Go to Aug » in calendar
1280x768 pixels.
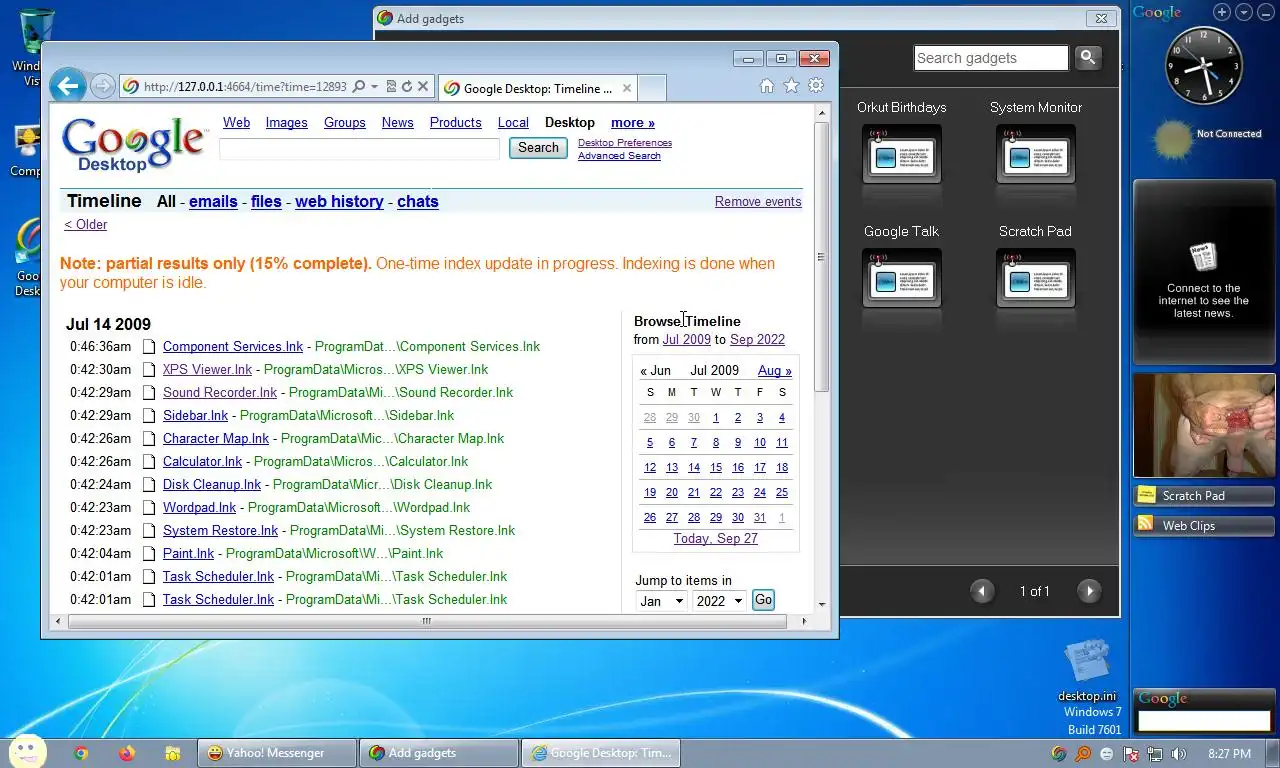(775, 370)
